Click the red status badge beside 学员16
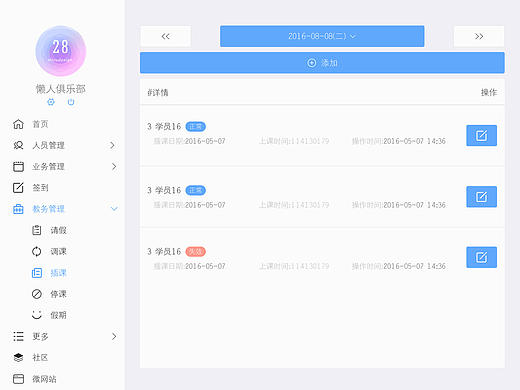 click(196, 252)
